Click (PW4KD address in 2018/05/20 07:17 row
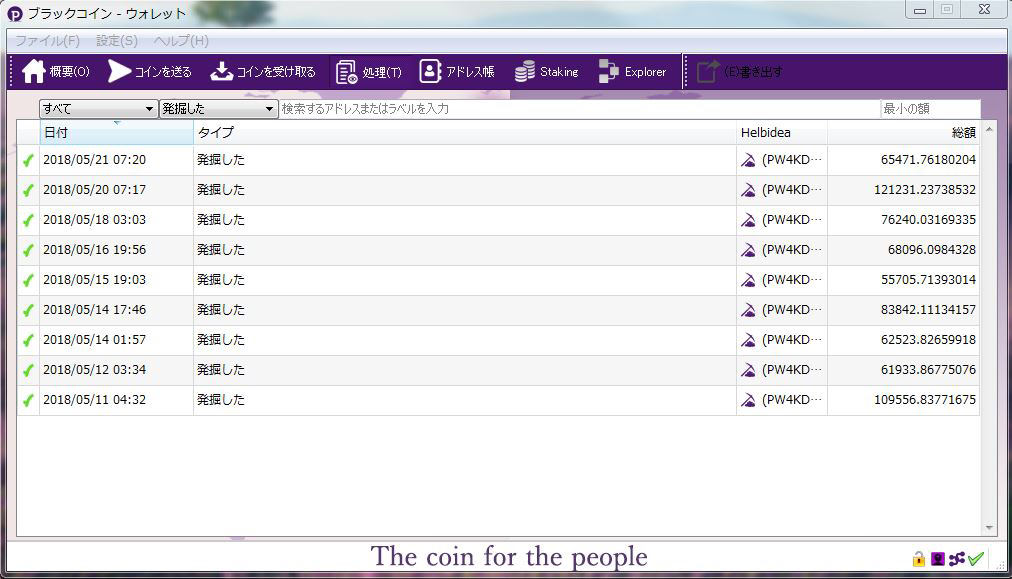1012x579 pixels. pos(791,190)
